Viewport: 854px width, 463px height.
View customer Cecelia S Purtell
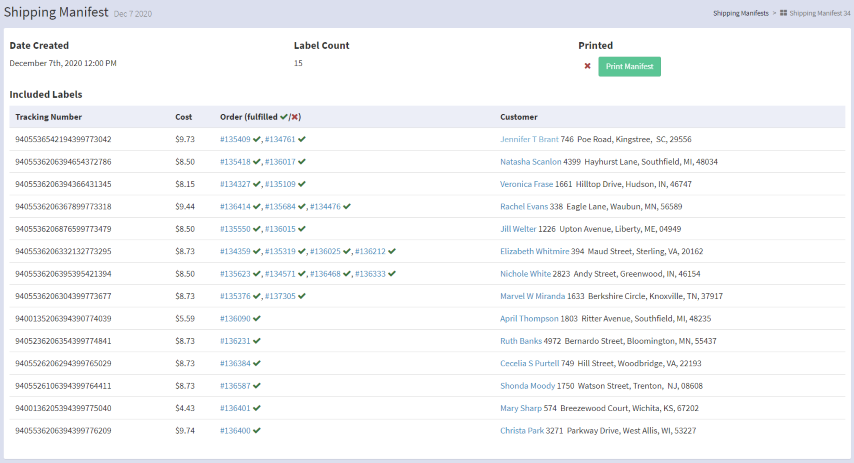[x=529, y=363]
